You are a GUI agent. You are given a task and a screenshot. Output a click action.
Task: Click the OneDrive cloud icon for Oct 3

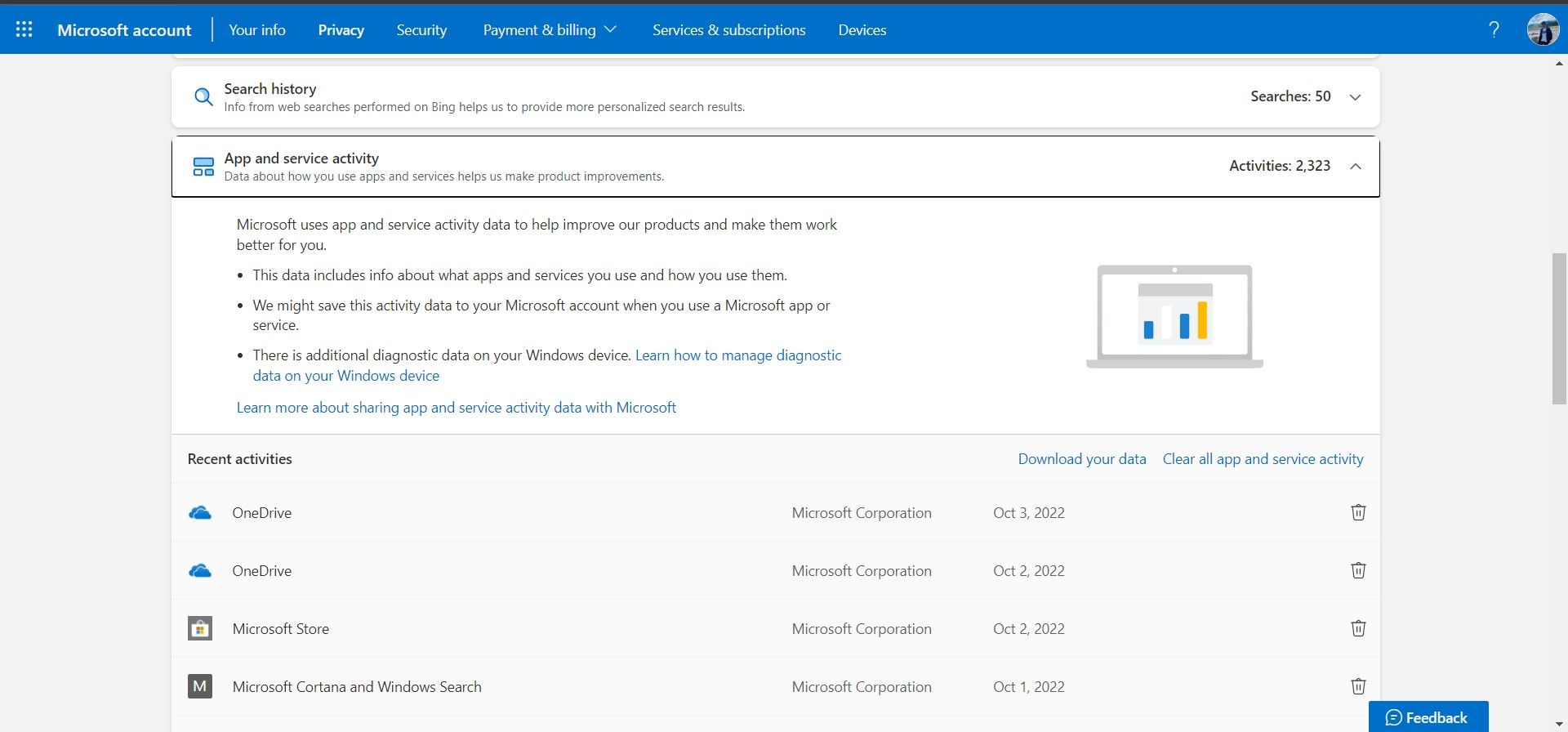click(x=200, y=513)
